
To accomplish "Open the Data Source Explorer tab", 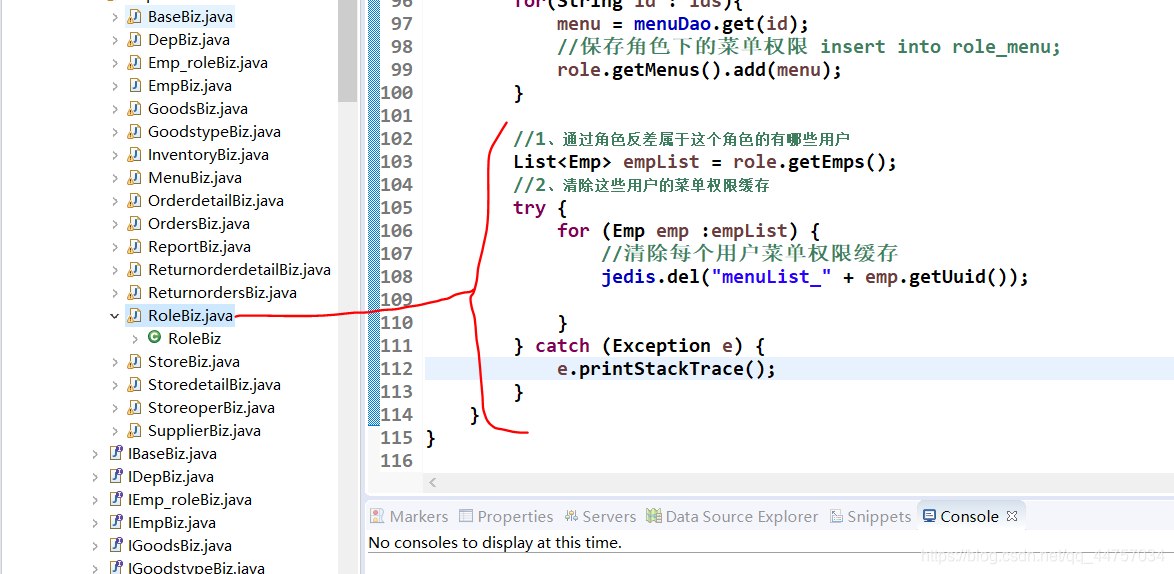I will pyautogui.click(x=732, y=516).
